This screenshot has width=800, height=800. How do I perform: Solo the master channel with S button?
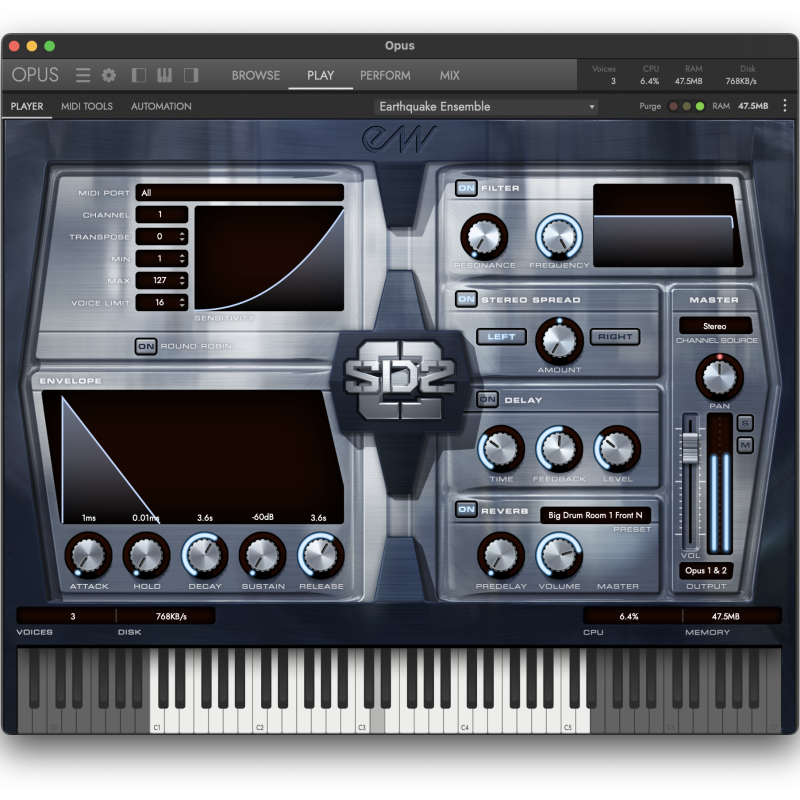click(745, 423)
